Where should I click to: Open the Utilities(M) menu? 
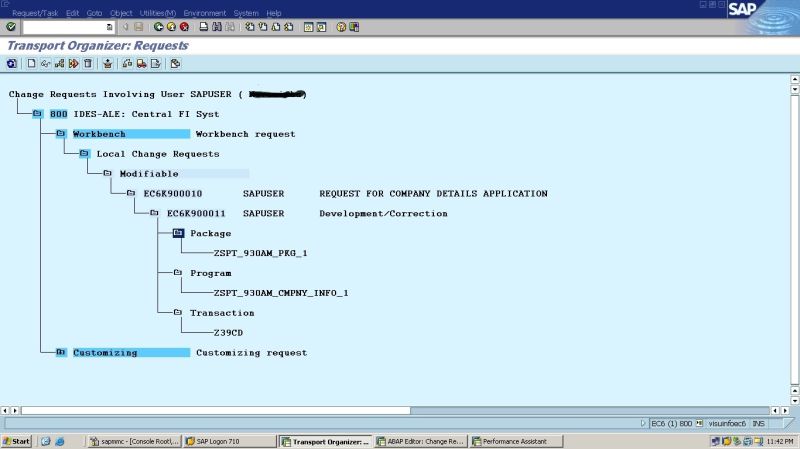pos(158,13)
